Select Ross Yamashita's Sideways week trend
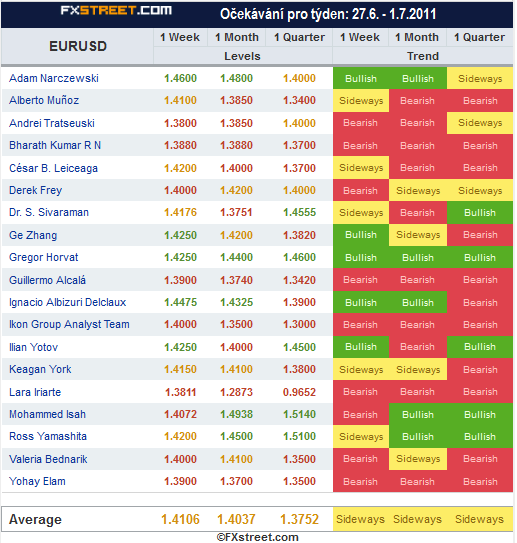Screen dimensions: 517x543 coord(361,437)
